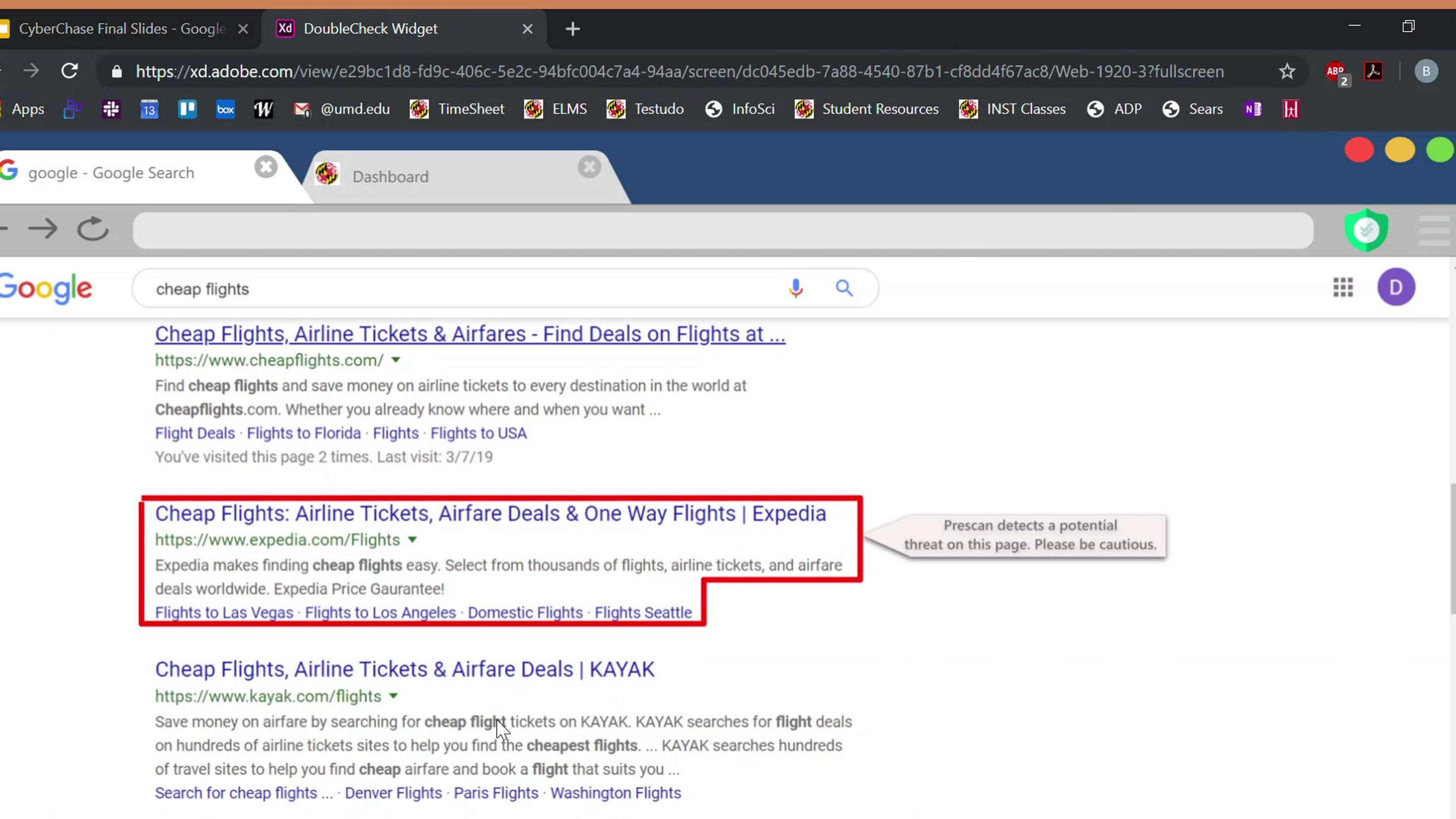Close the DoubleCheck Widget tab
1456x819 pixels.
click(527, 29)
